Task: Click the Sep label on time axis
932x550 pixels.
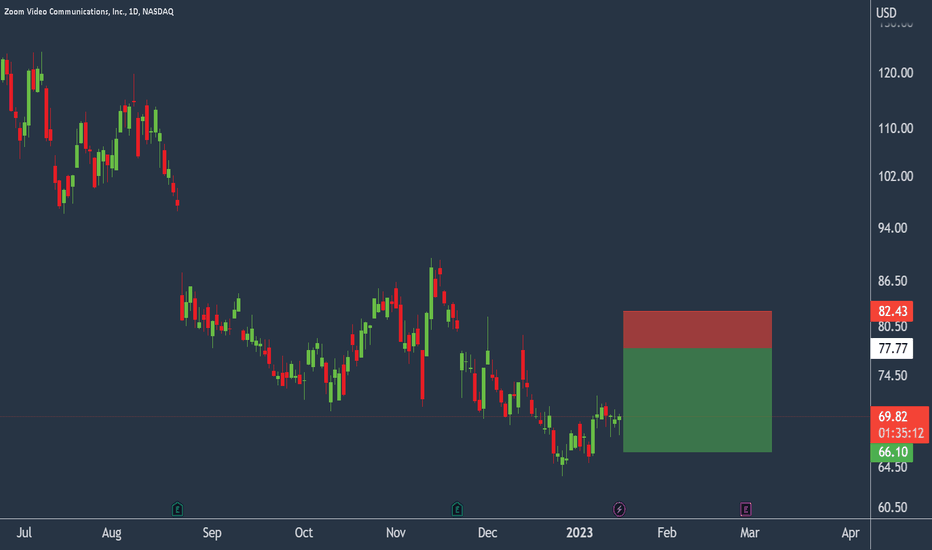Action: tap(212, 533)
